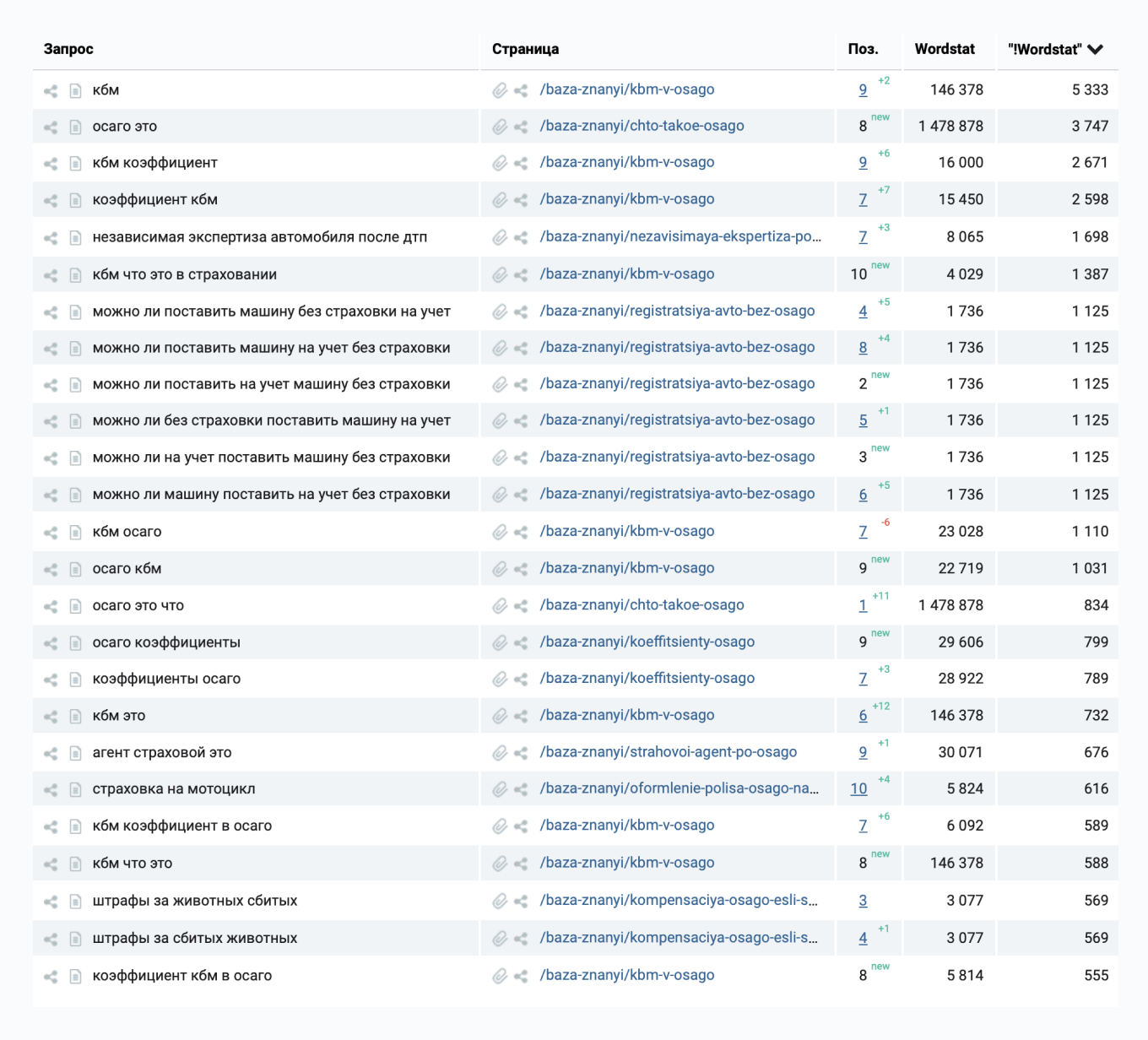Click share icon beside 'штрафы за животных сбитых'
Image resolution: width=1148 pixels, height=1040 pixels.
point(51,901)
